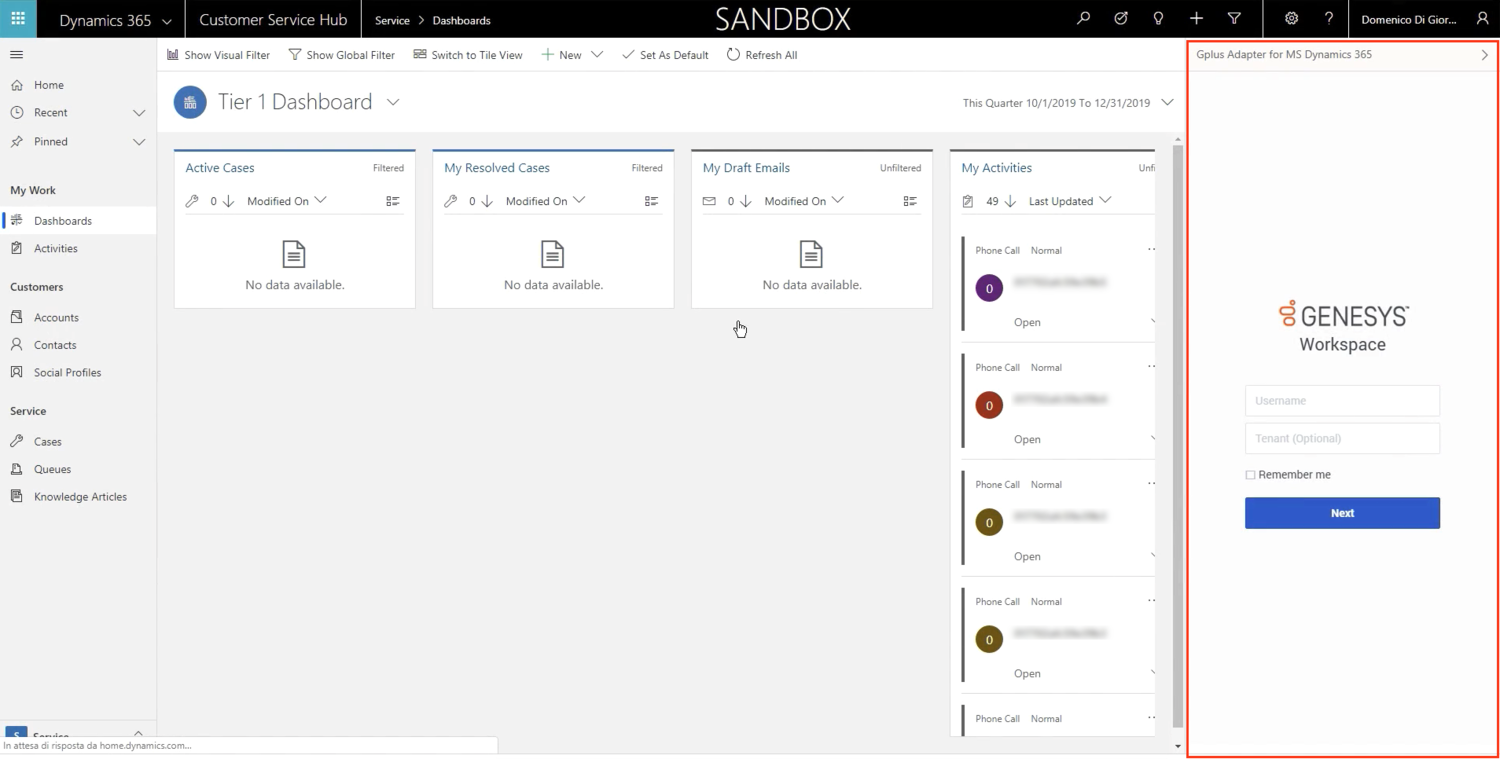The width and height of the screenshot is (1500, 759).
Task: Expand Pinned in the sidebar
Action: [139, 142]
